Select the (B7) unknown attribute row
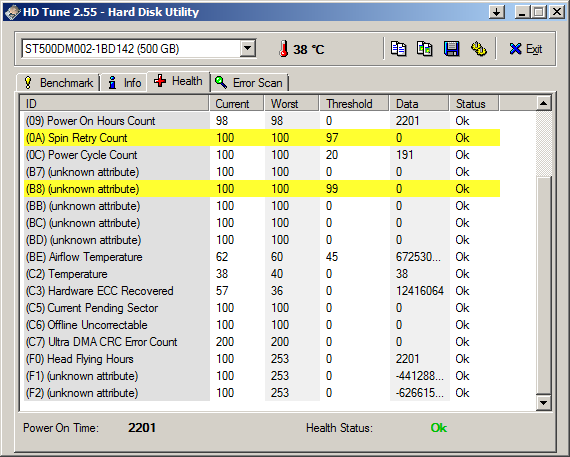The image size is (570, 457). click(262, 172)
